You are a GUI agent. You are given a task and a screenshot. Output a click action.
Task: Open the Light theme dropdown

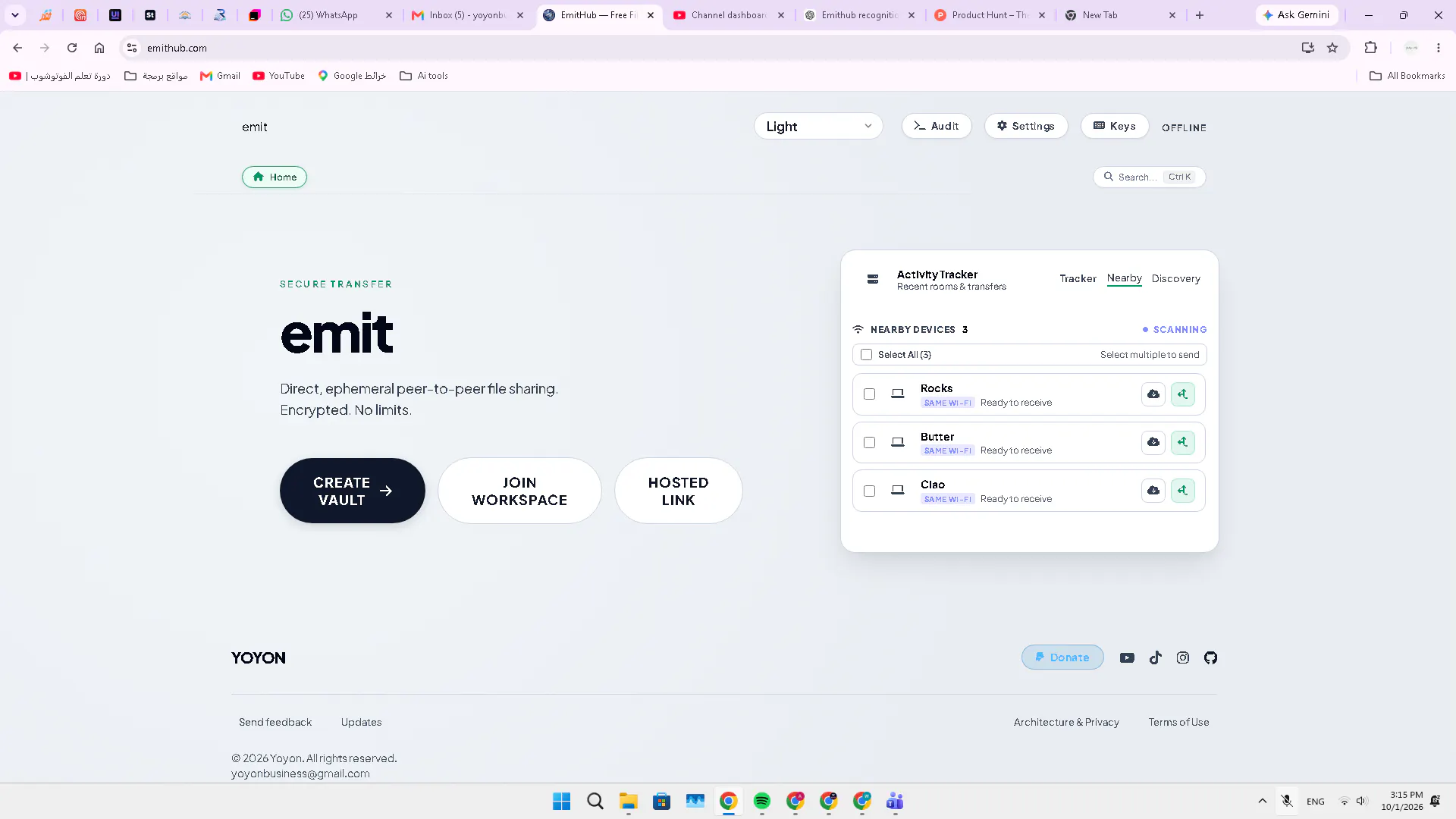818,127
